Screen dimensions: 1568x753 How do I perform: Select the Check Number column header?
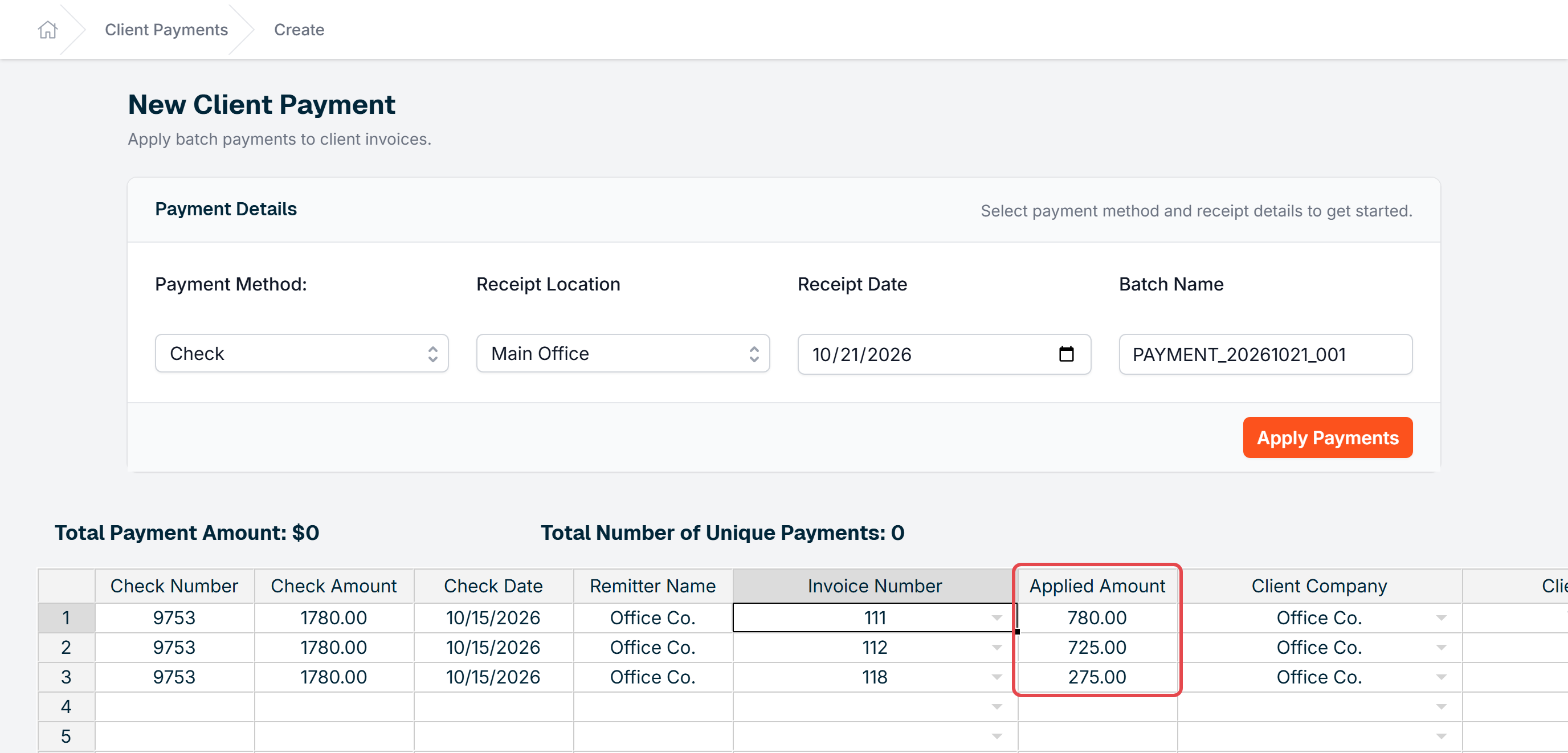[175, 586]
